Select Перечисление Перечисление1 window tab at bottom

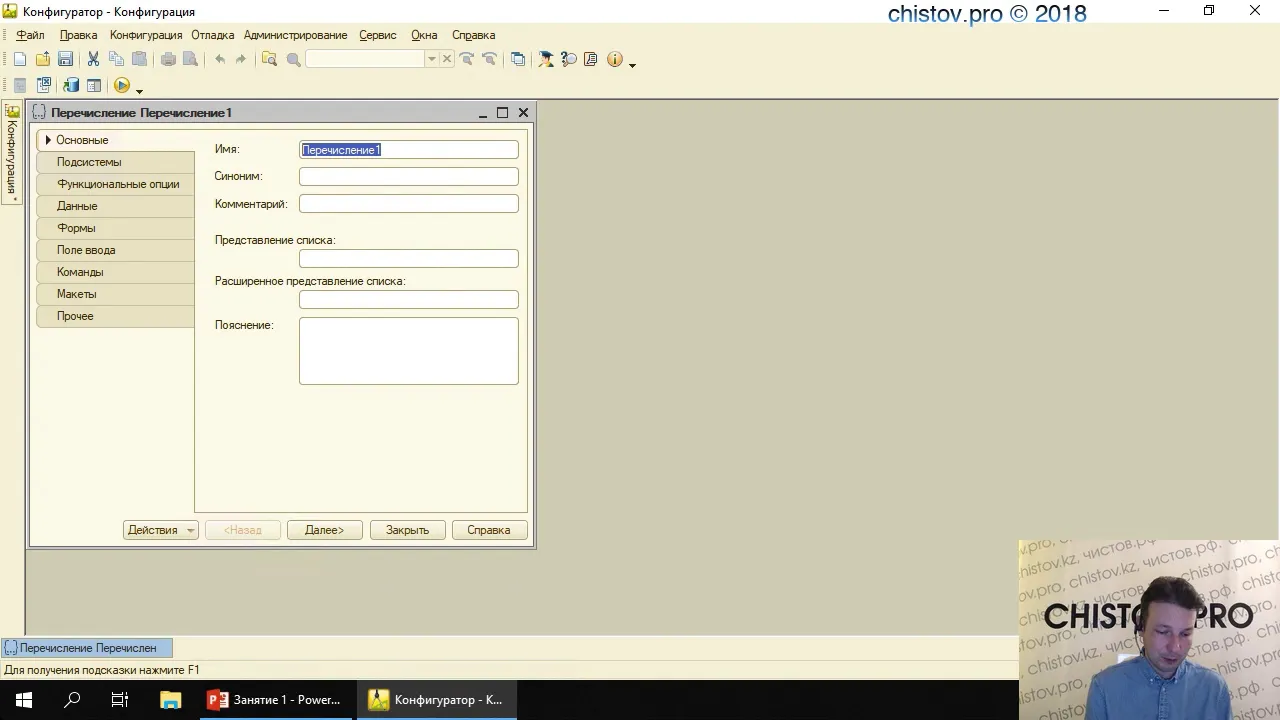click(87, 648)
